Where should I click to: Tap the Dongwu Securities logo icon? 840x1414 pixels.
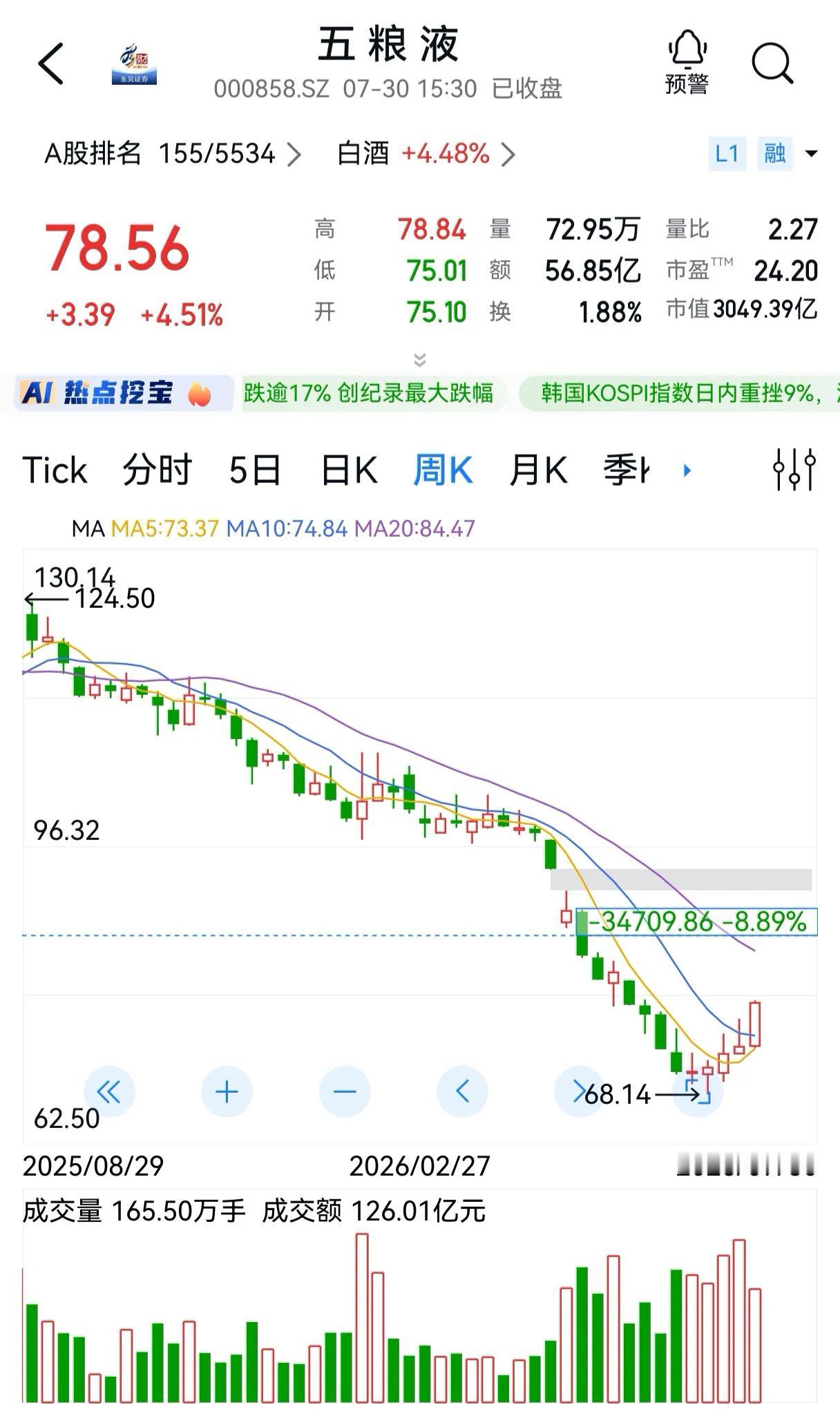[x=134, y=66]
